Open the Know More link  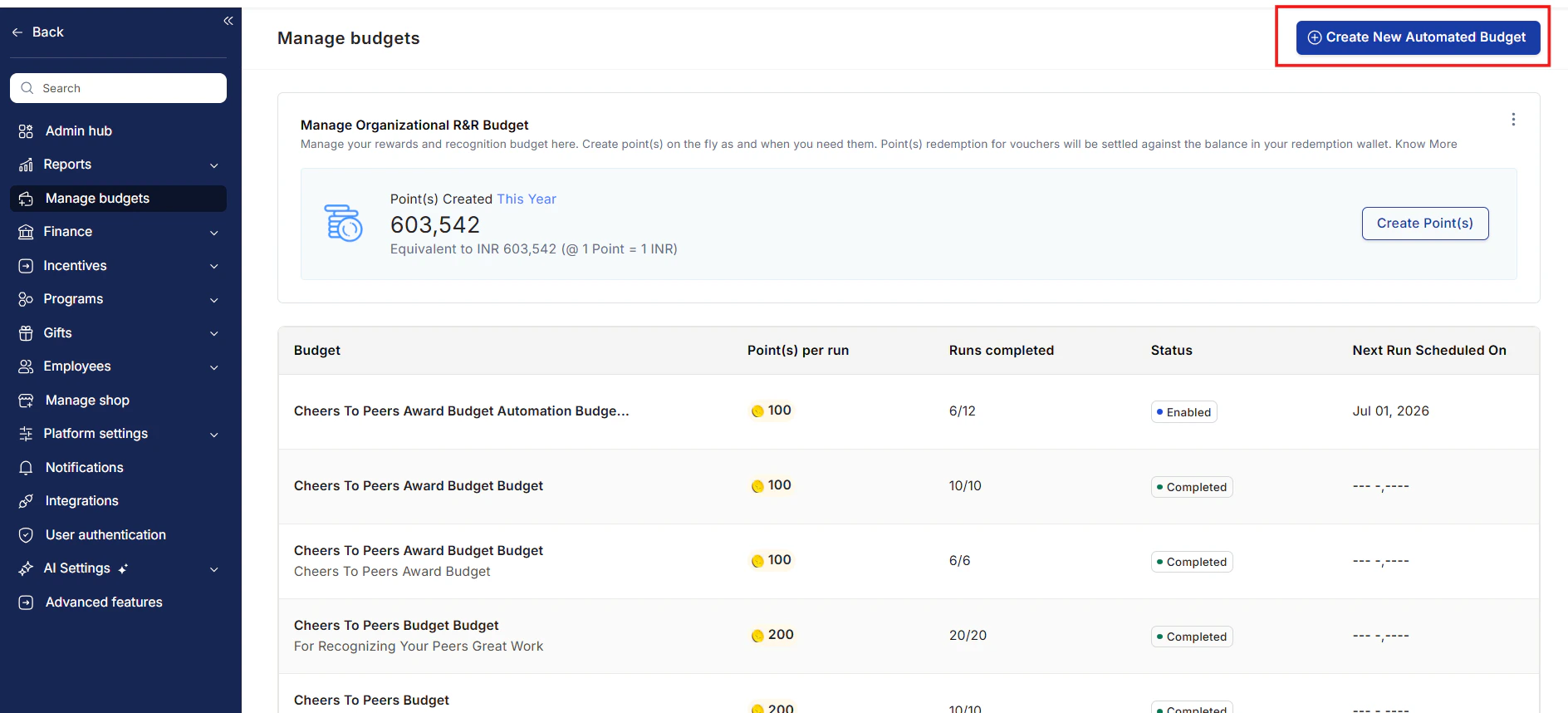point(1426,144)
